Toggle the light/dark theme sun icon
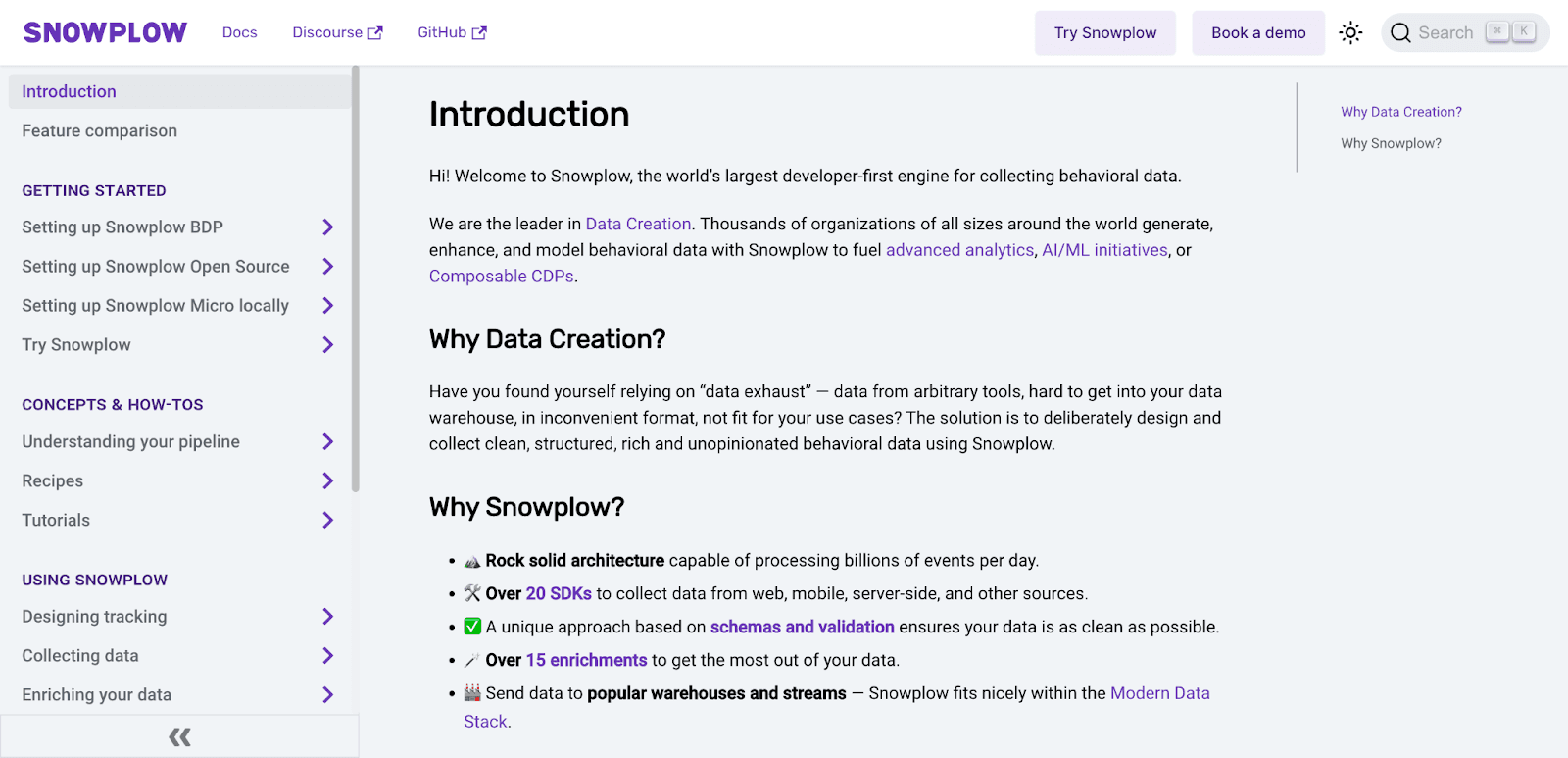This screenshot has width=1568, height=758. tap(1350, 32)
